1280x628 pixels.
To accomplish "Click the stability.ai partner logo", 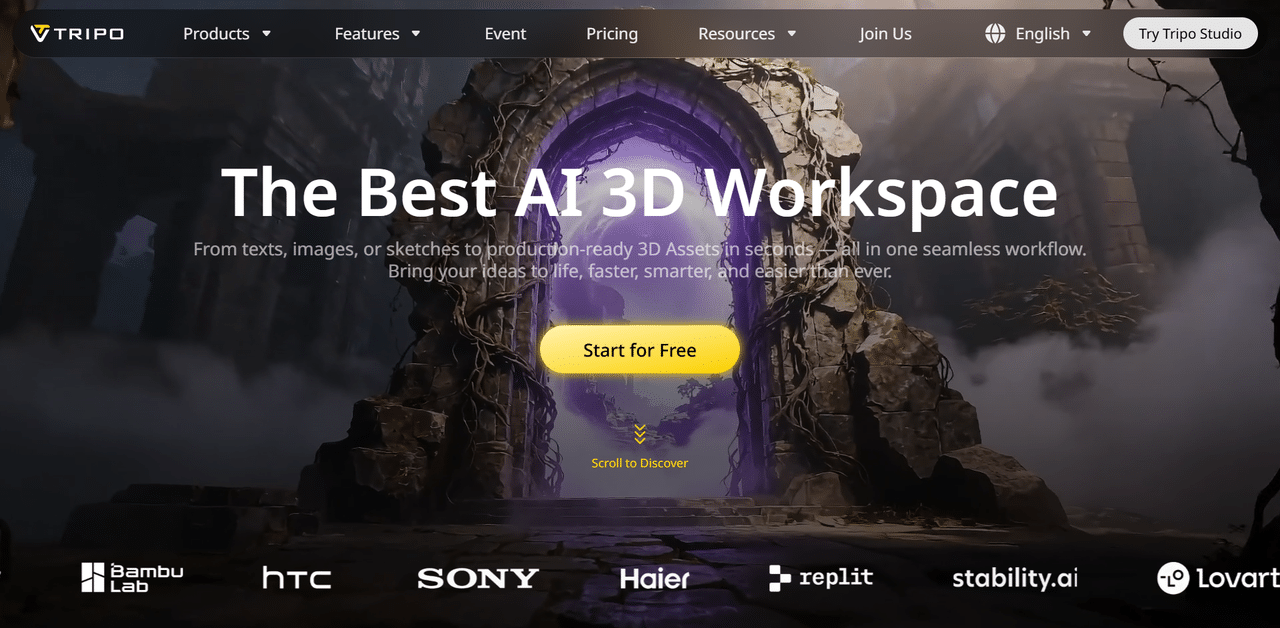I will click(x=1013, y=577).
